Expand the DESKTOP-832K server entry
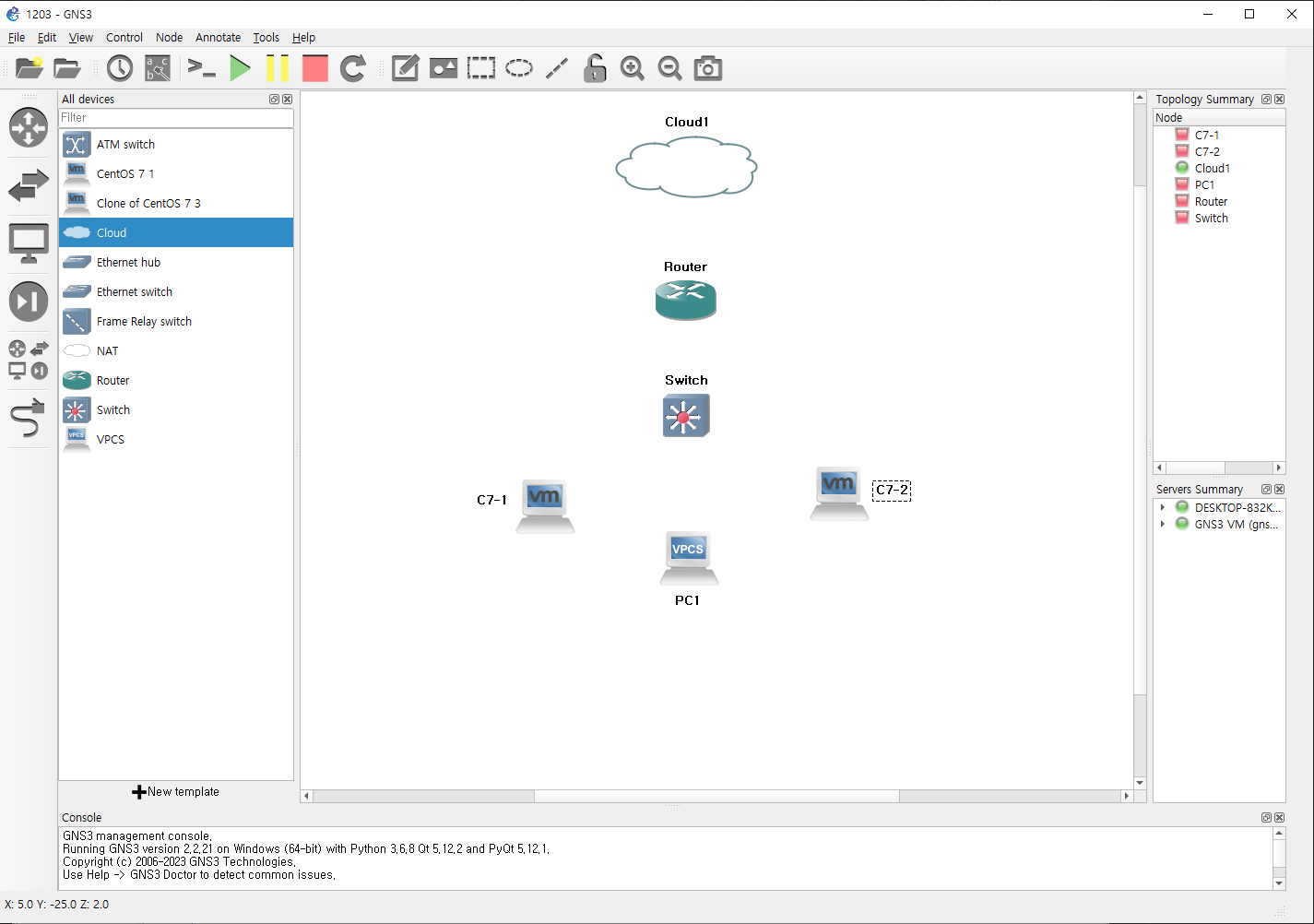 point(1163,508)
